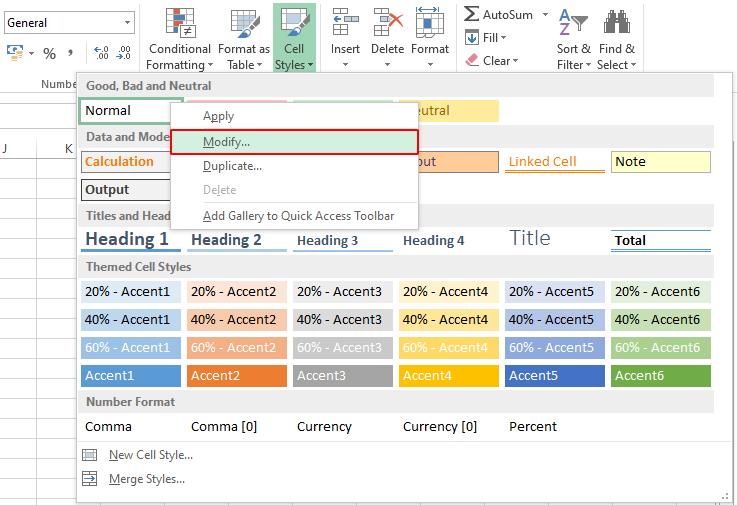Click the Delete cells icon
Viewport: 737px width, 505px height.
[x=388, y=22]
